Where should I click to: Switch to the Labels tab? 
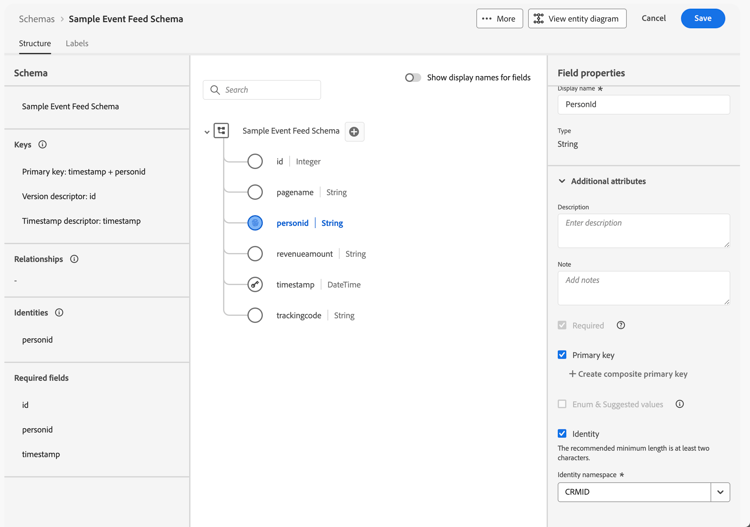coord(77,44)
